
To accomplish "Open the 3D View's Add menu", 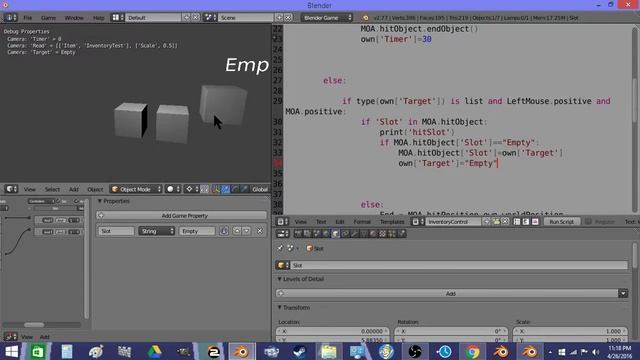I will point(73,189).
